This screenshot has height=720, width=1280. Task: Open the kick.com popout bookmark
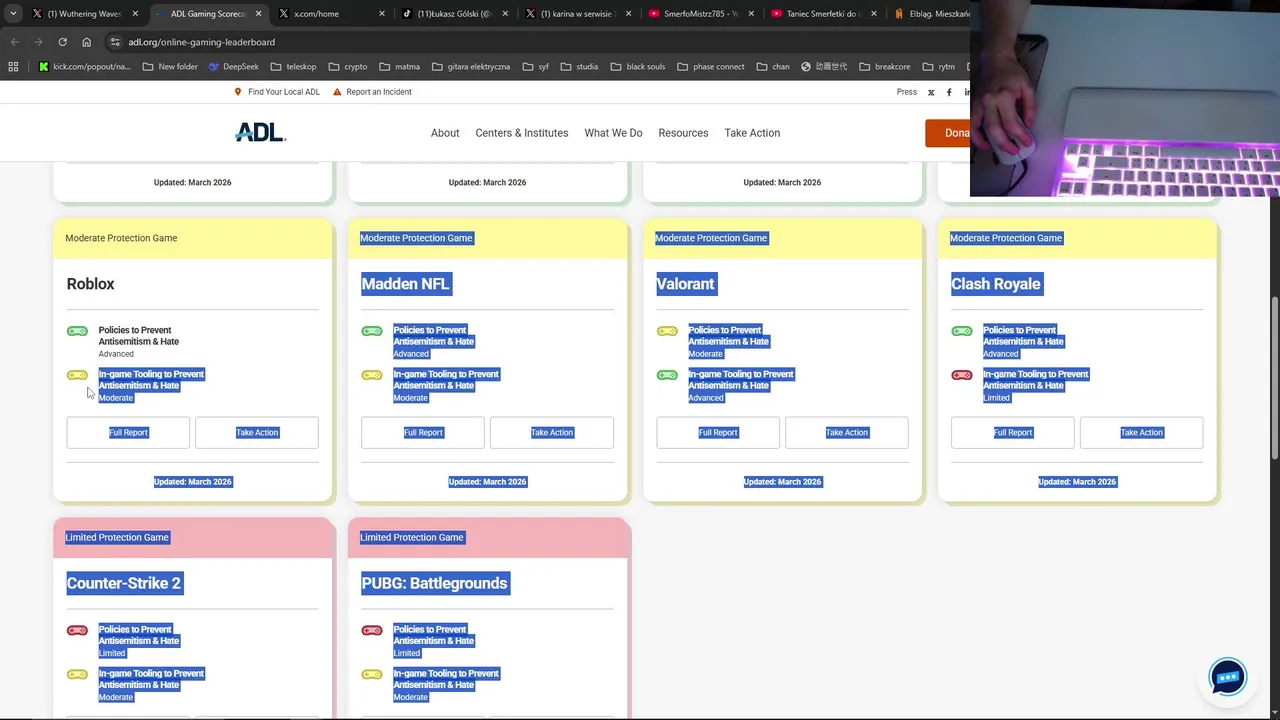coord(85,67)
